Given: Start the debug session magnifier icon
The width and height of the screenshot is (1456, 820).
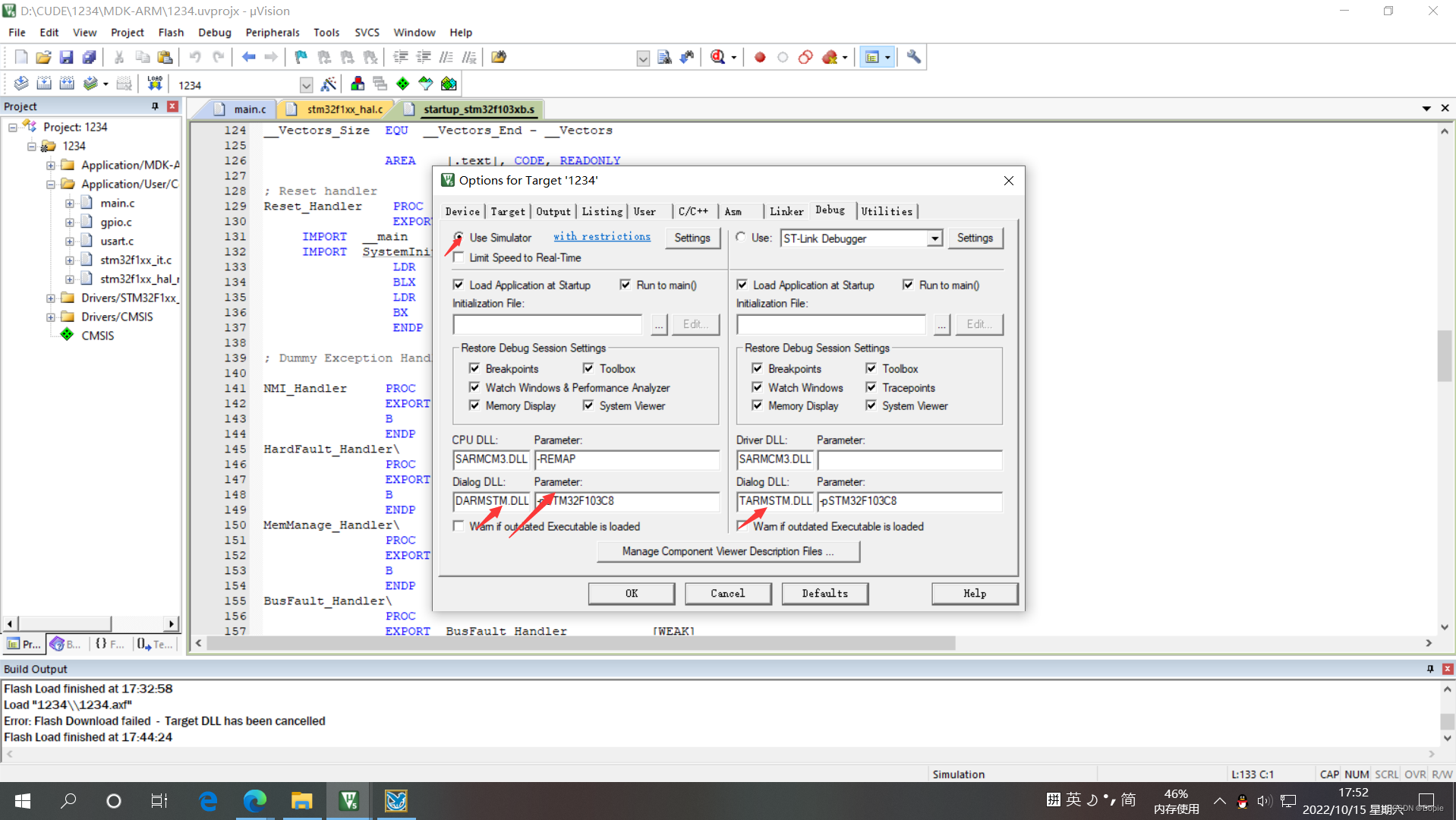Looking at the screenshot, I should coord(717,57).
